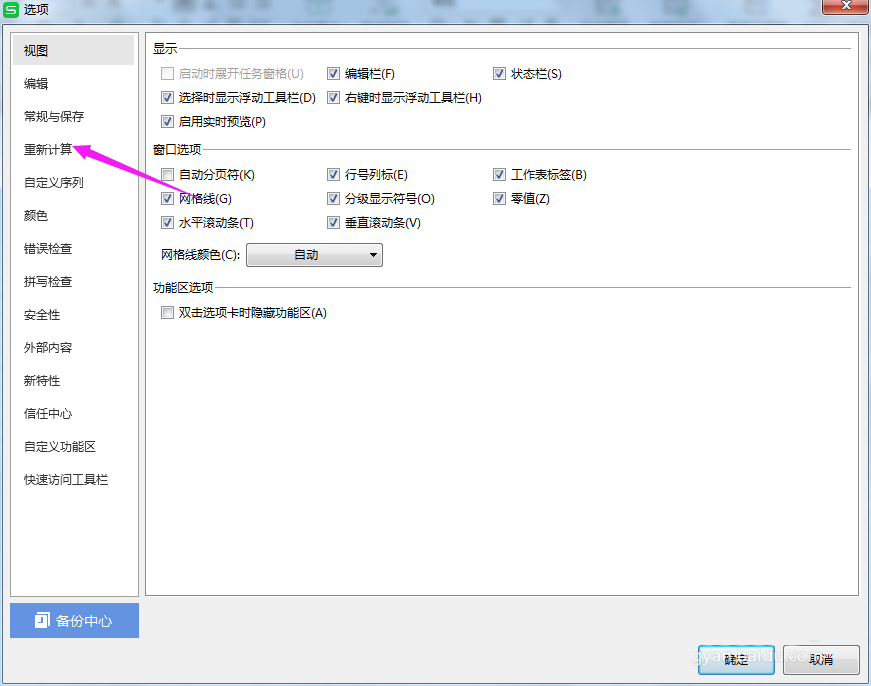The image size is (871, 686).
Task: Expand the 网格线颜色 dropdown
Action: [x=314, y=255]
